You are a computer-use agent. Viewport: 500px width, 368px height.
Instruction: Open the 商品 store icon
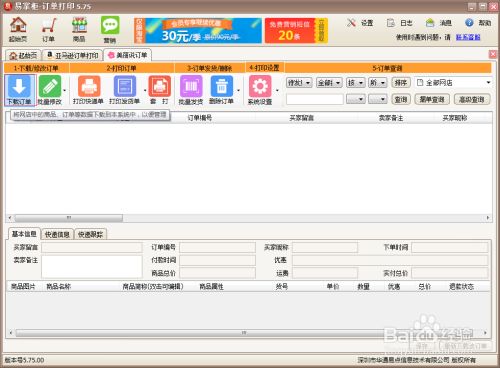(x=79, y=29)
